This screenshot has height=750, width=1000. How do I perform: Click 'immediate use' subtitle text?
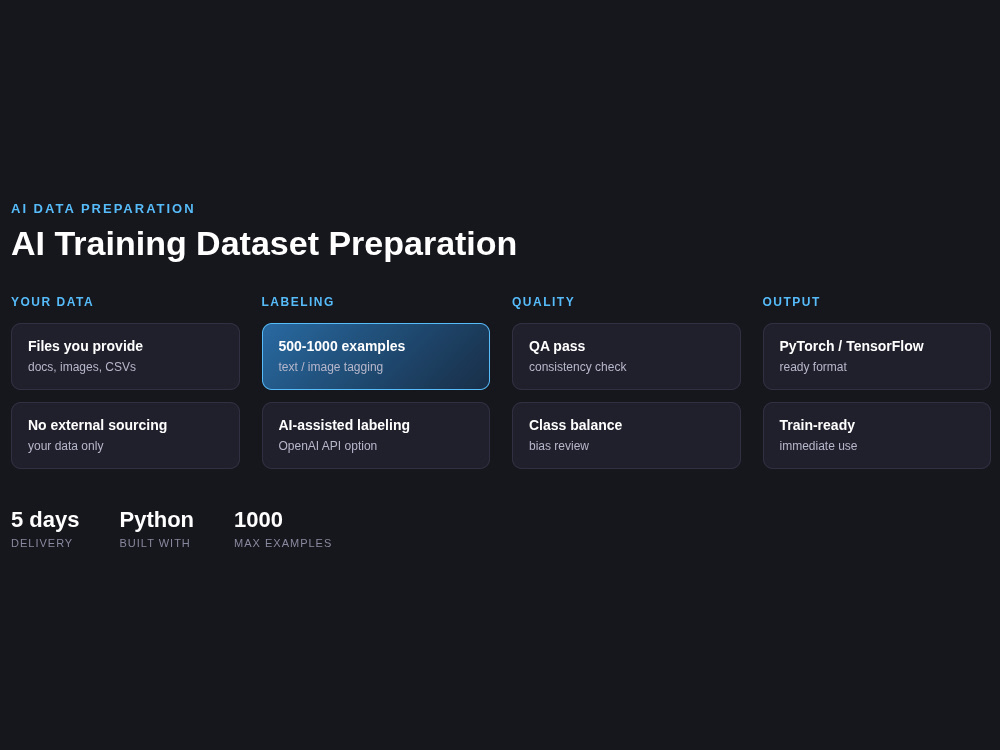[x=818, y=446]
